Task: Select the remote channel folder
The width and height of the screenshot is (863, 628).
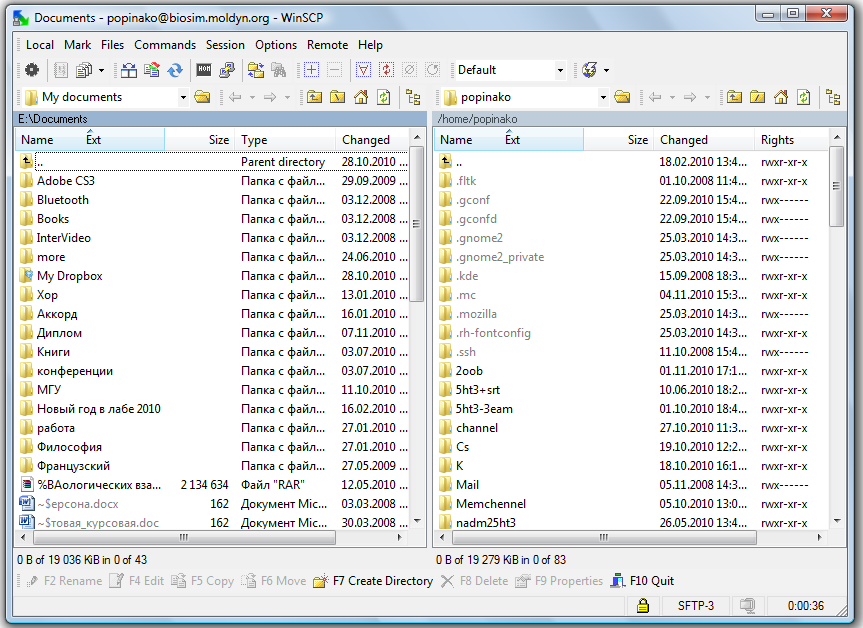Action: 468,428
